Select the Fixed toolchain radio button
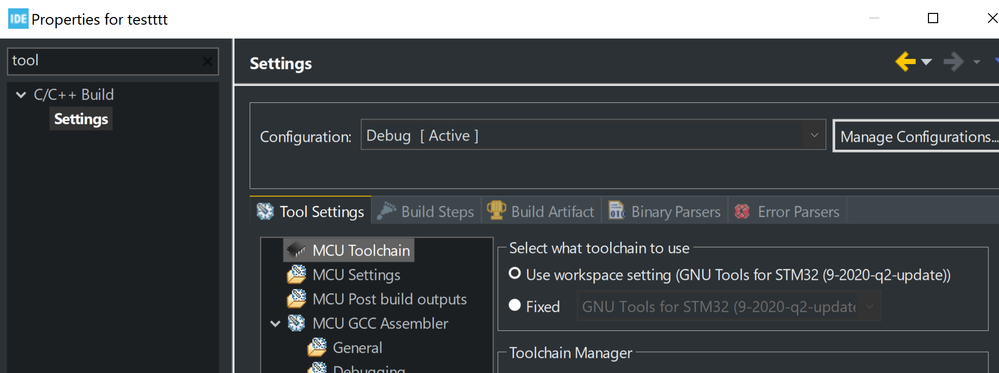This screenshot has height=373, width=999. [515, 306]
